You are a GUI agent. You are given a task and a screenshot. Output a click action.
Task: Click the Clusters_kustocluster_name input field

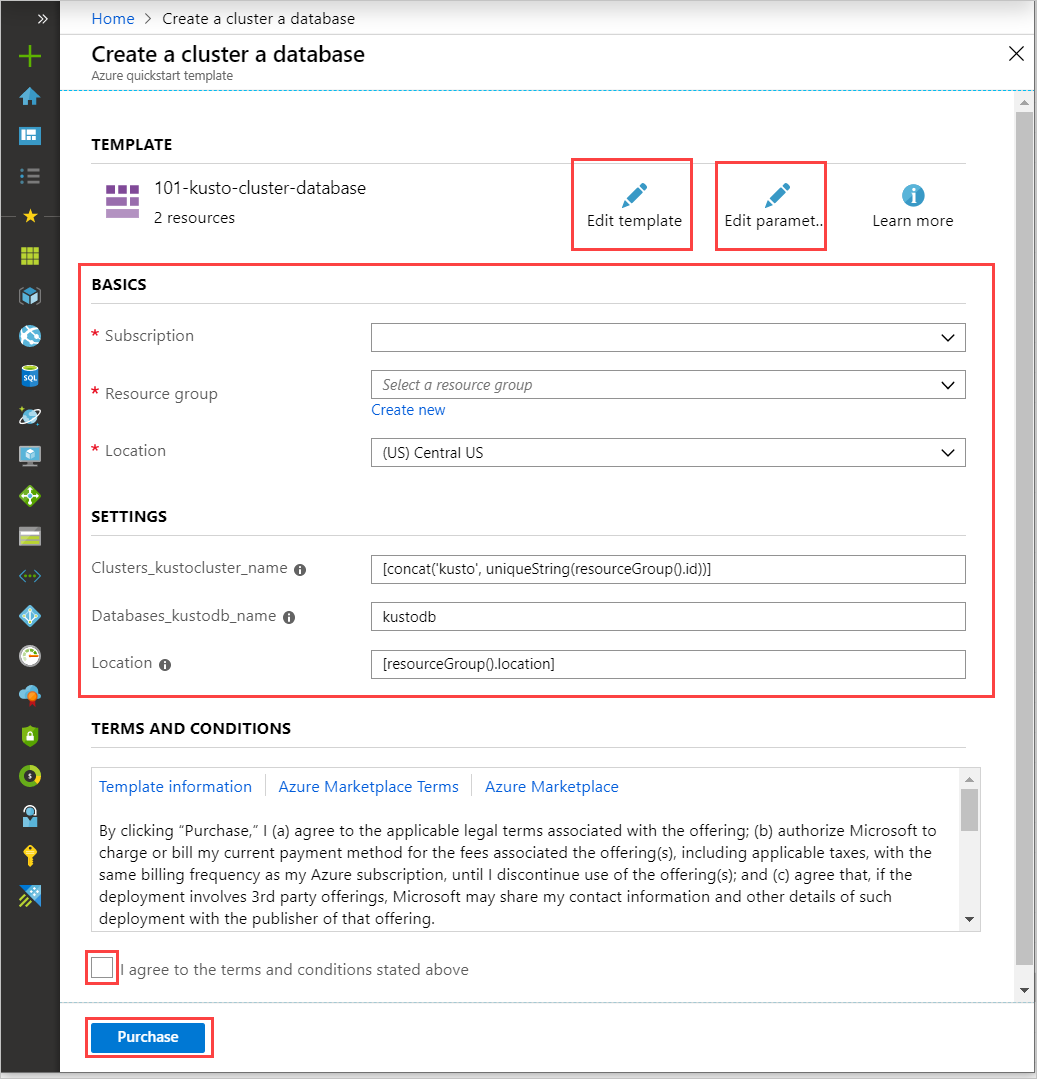coord(667,569)
